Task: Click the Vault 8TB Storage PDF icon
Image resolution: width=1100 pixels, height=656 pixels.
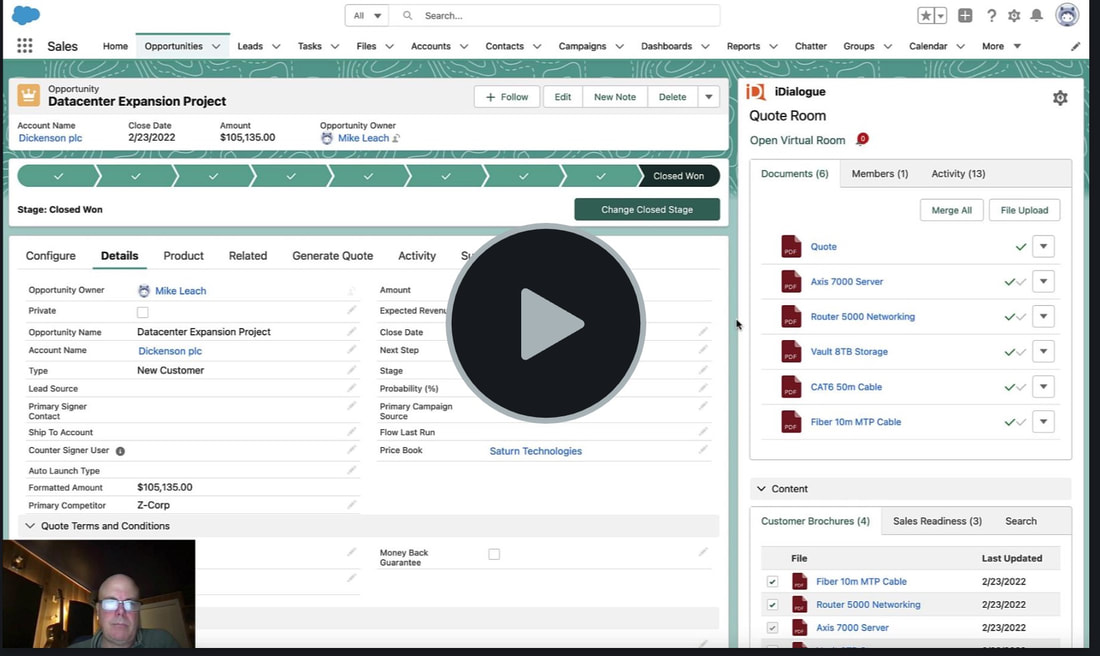Action: click(x=791, y=352)
